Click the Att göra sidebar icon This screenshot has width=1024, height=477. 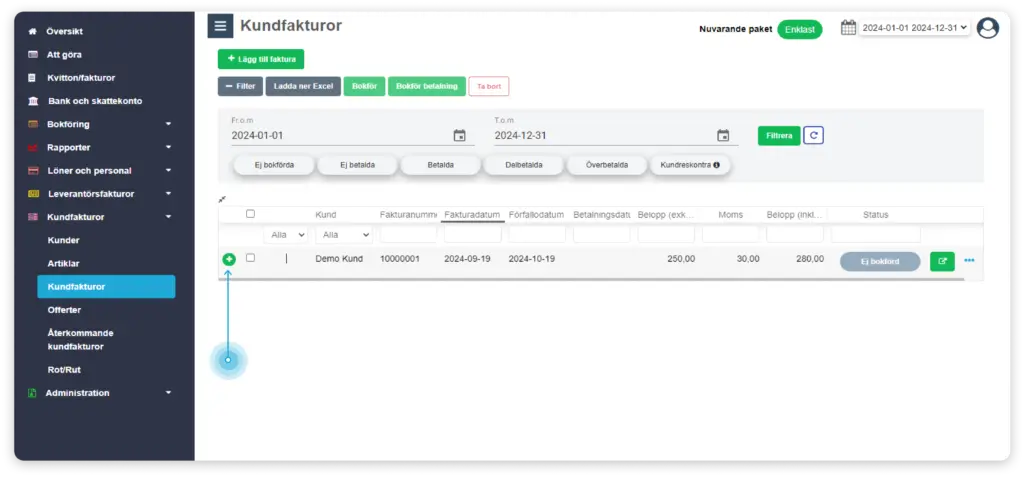pyautogui.click(x=33, y=55)
